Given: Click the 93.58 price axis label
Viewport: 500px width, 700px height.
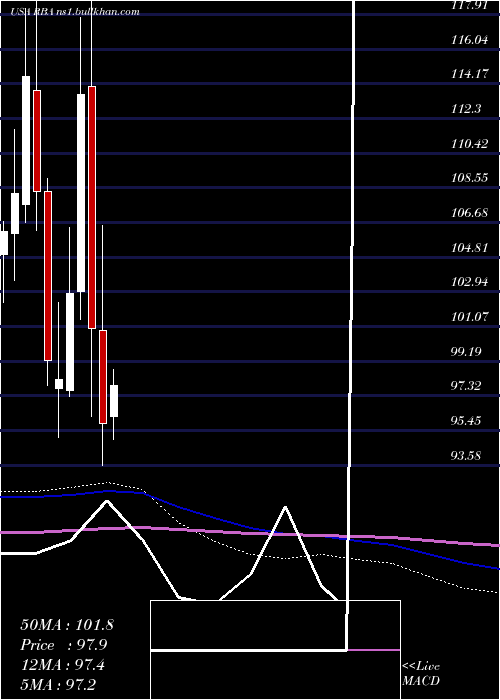Looking at the screenshot, I should coord(466,456).
